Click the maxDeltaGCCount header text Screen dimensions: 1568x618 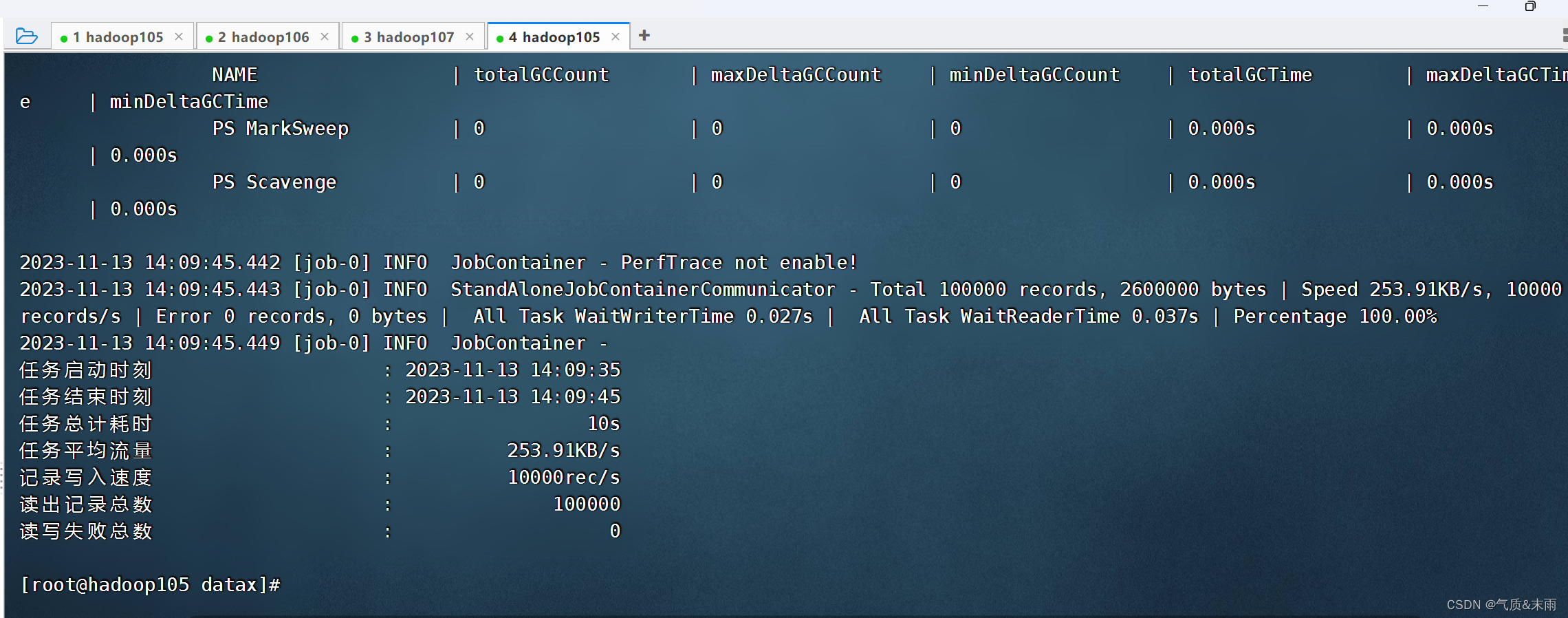[796, 74]
